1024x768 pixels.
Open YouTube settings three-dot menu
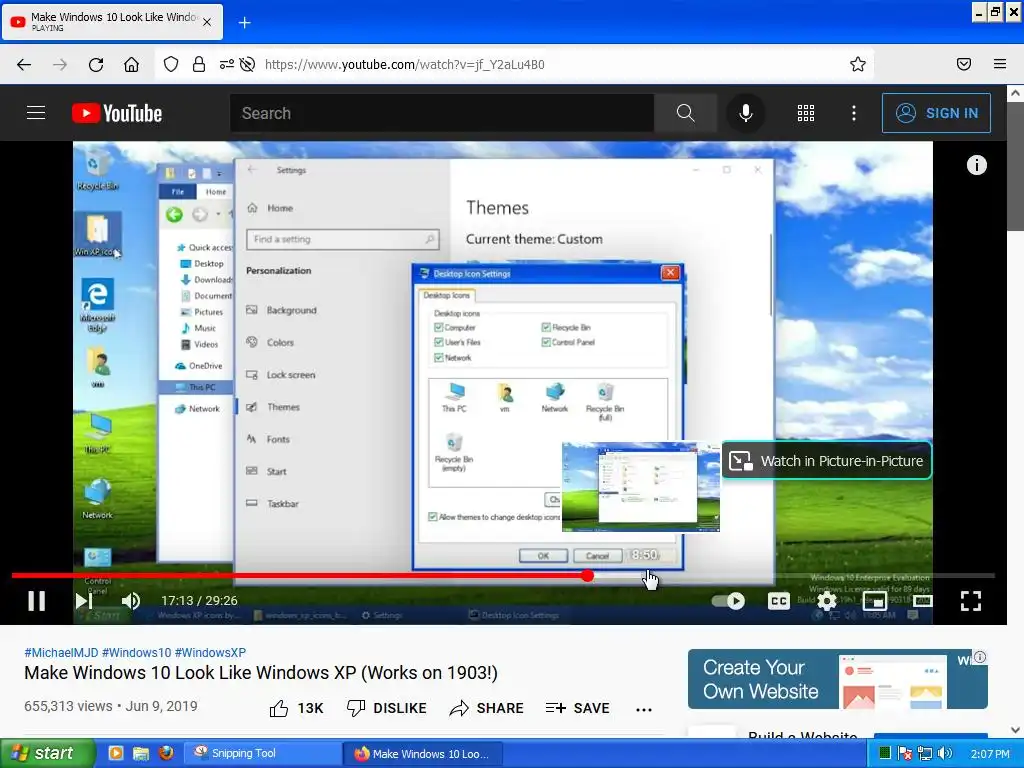click(x=854, y=113)
